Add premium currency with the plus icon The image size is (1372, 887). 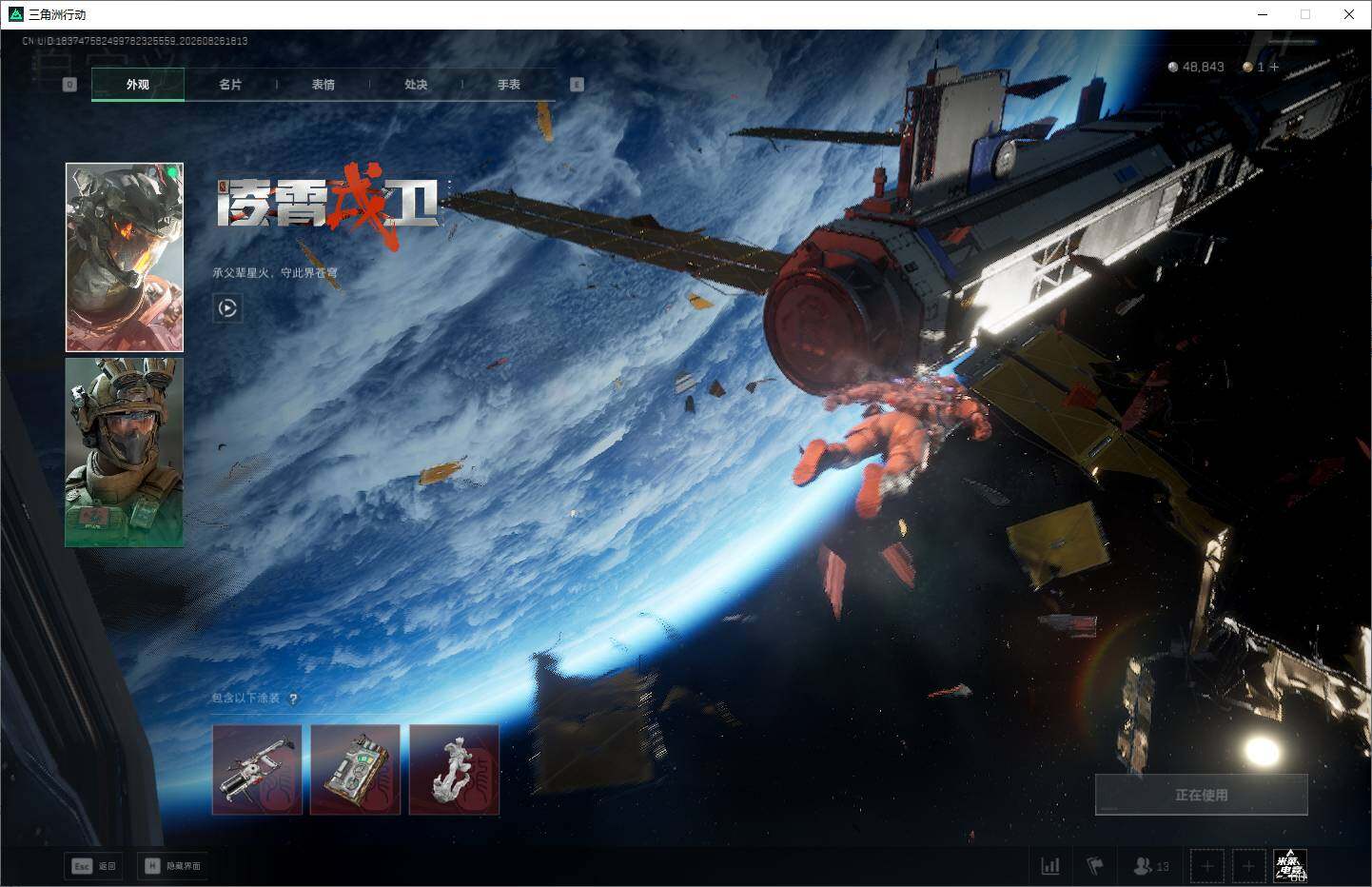[x=1274, y=67]
